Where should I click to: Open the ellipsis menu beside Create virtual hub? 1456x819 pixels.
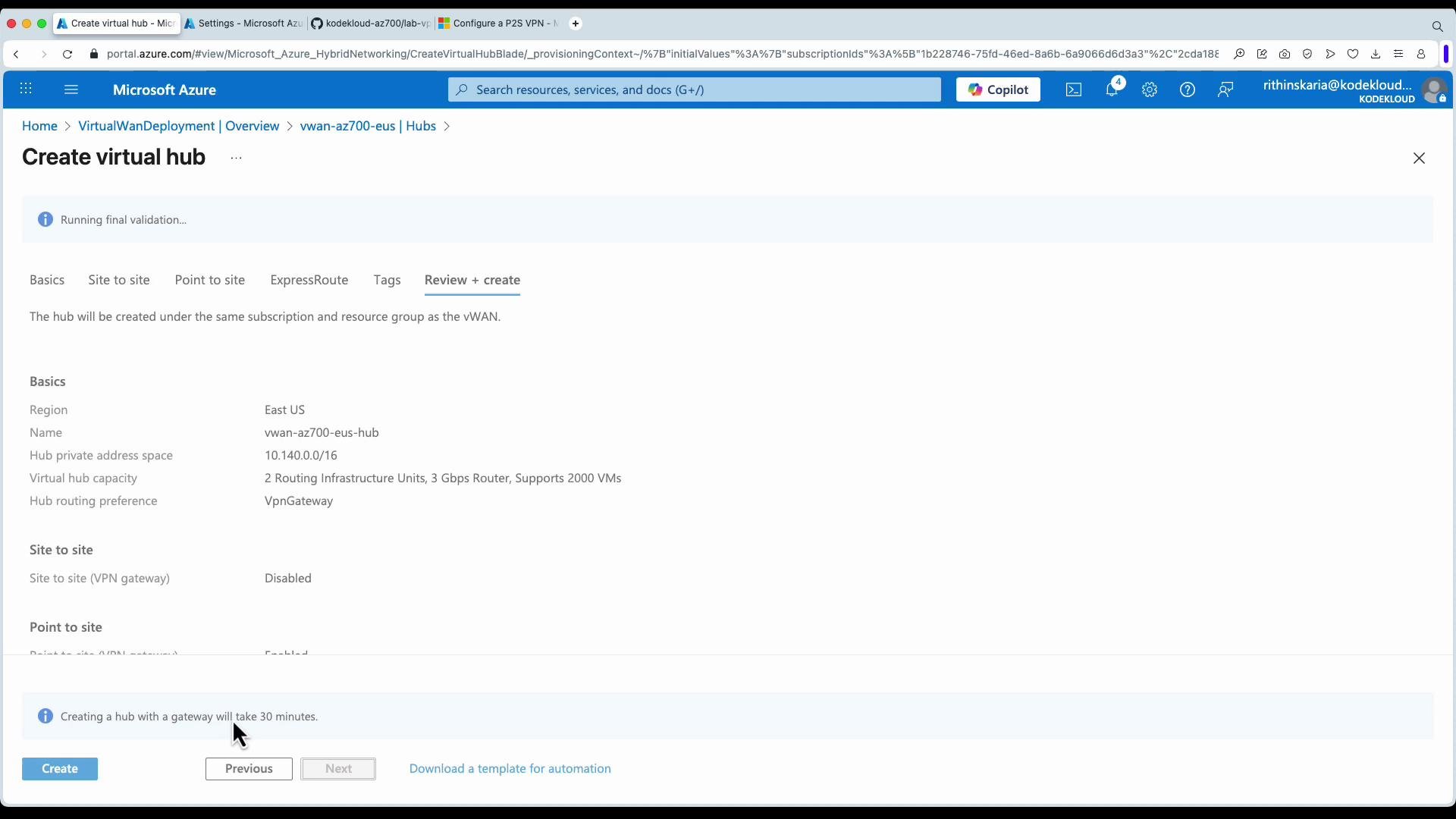click(x=237, y=158)
